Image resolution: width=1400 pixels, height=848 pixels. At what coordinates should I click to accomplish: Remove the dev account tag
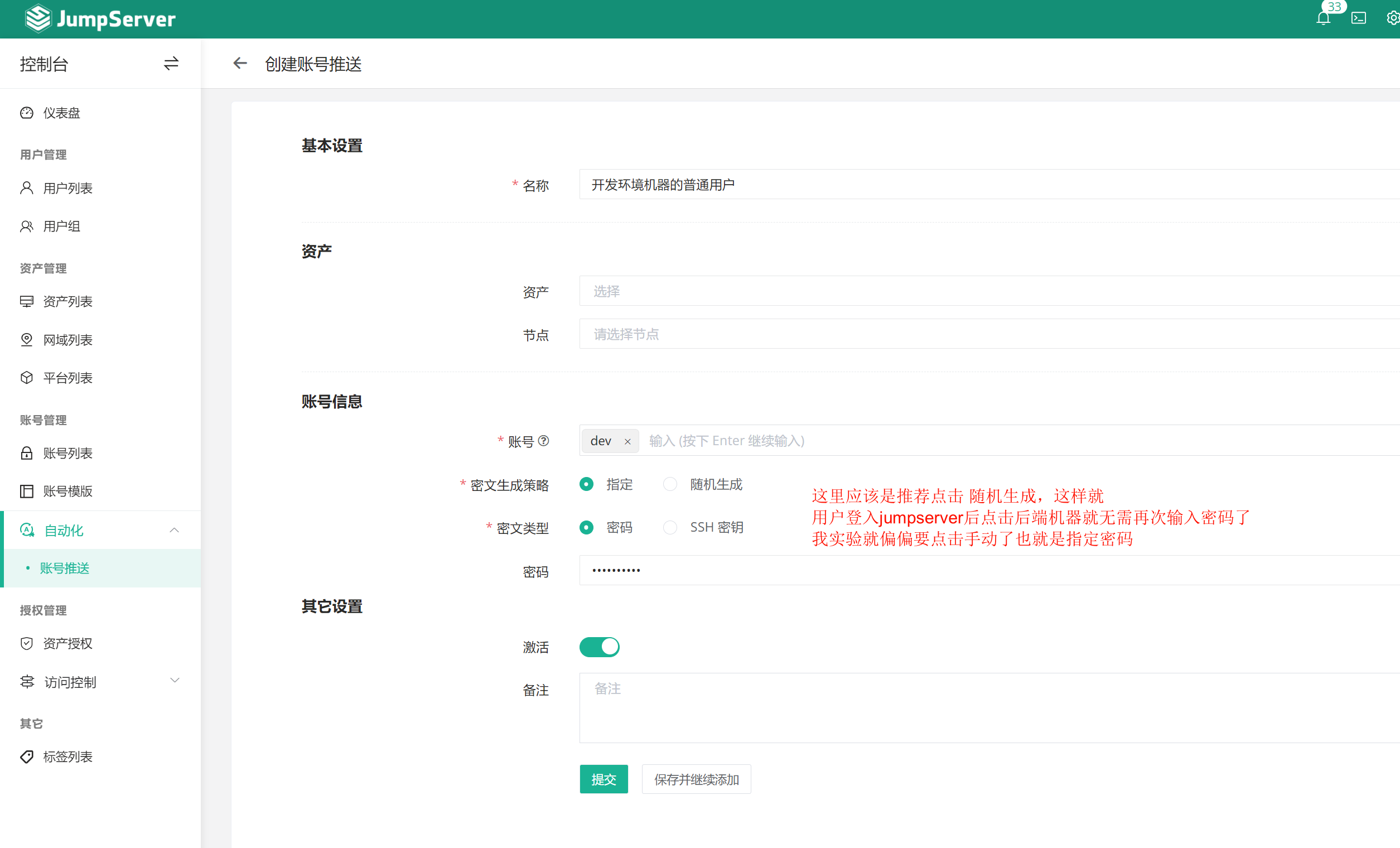(627, 442)
